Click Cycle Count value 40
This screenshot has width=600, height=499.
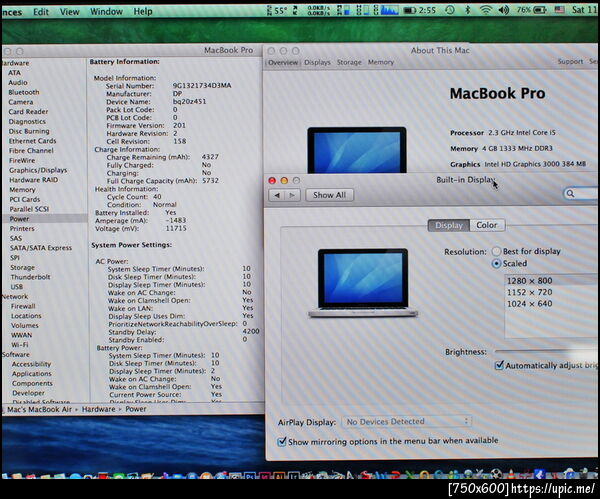click(x=157, y=197)
